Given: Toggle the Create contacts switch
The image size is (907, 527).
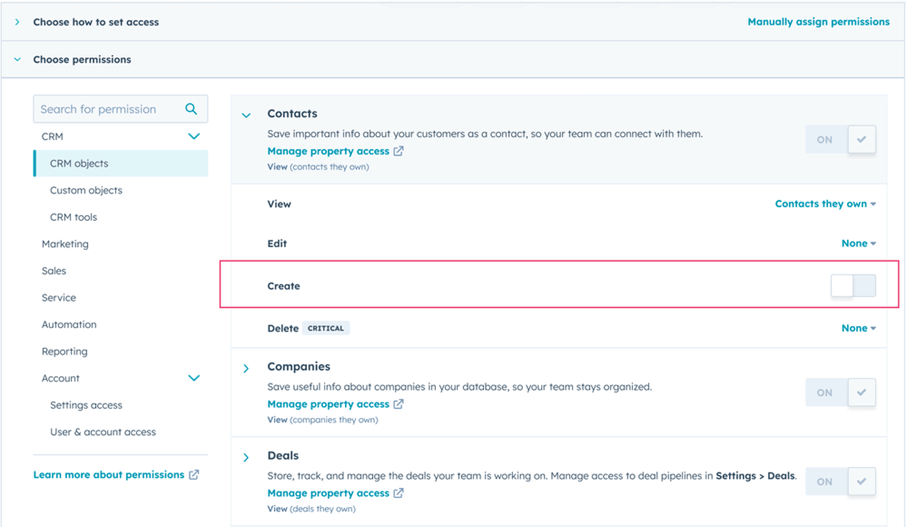Looking at the screenshot, I should [x=853, y=285].
